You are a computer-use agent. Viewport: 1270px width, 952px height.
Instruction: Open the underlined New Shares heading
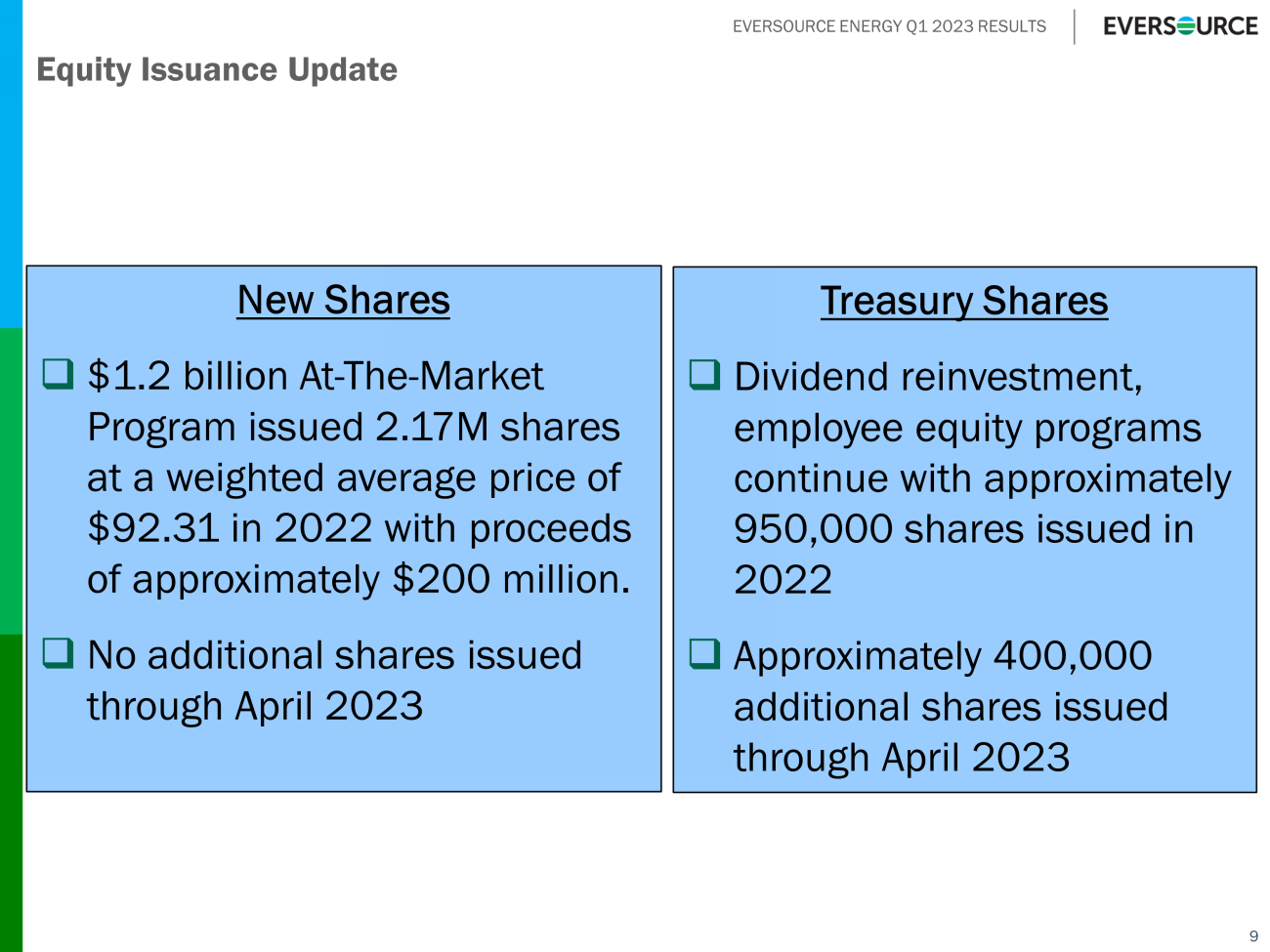343,300
